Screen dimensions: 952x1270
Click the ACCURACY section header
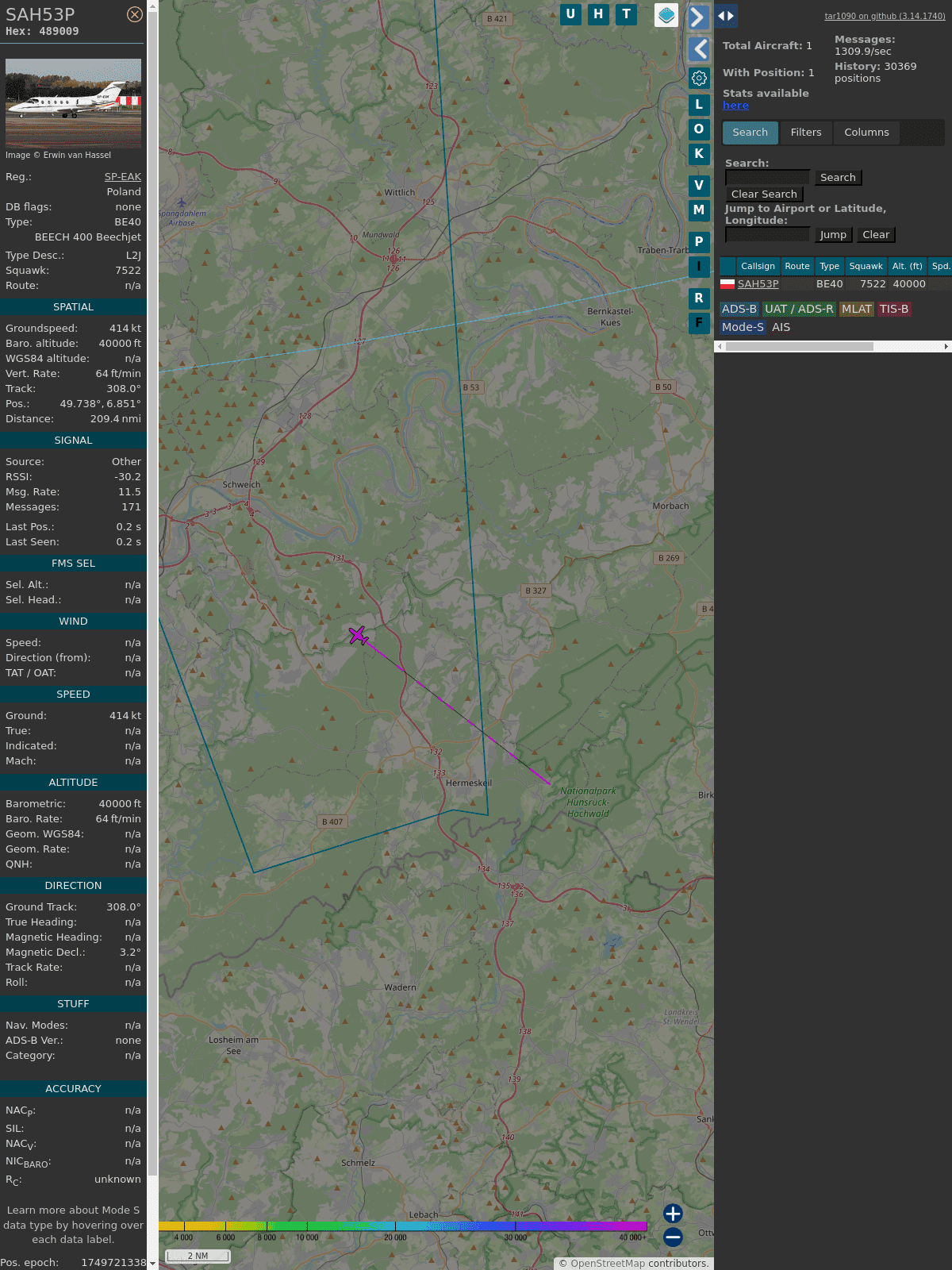click(73, 1089)
